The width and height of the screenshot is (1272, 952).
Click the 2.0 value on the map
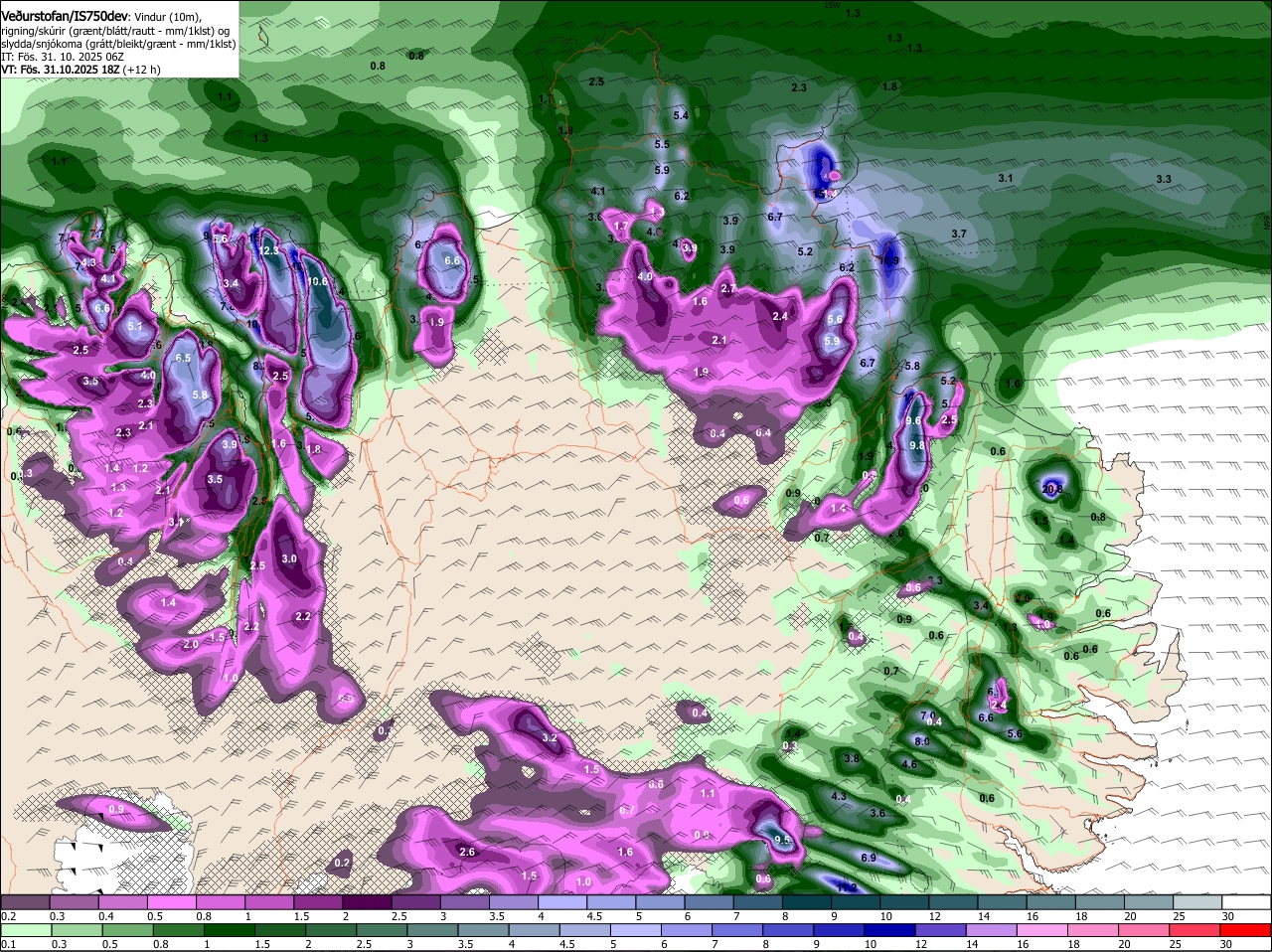pyautogui.click(x=191, y=644)
